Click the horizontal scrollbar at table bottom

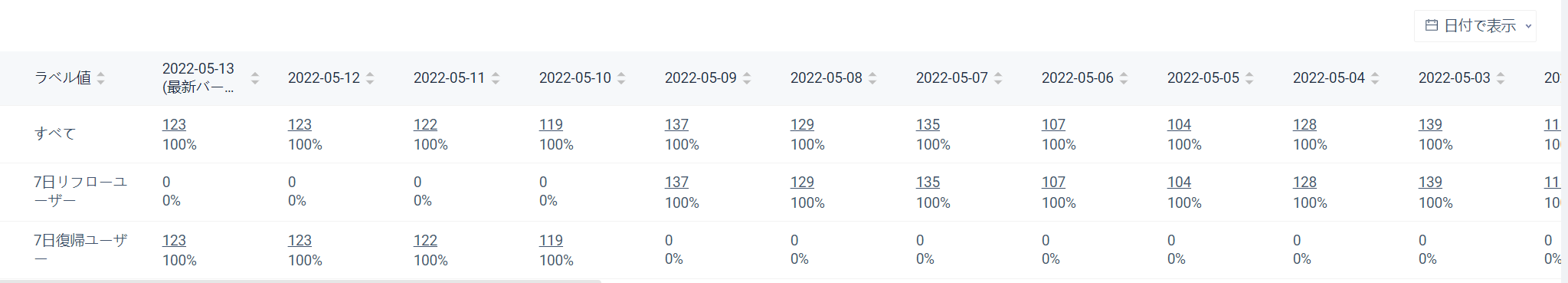[x=300, y=281]
